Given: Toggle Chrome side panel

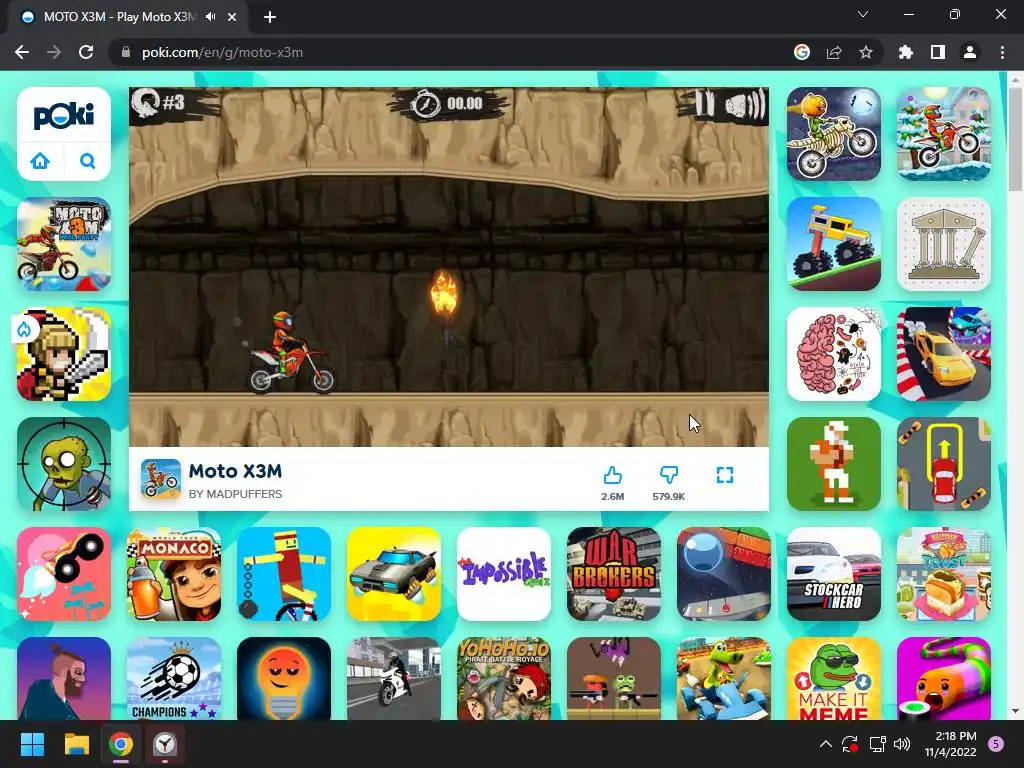Looking at the screenshot, I should click(937, 52).
